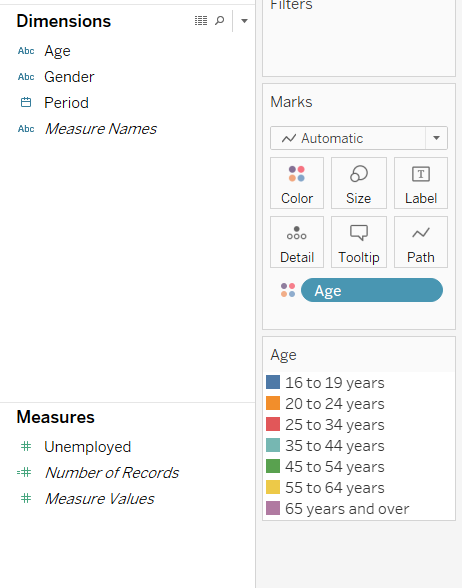
Task: Select the Gender dimension field
Action: pos(69,77)
